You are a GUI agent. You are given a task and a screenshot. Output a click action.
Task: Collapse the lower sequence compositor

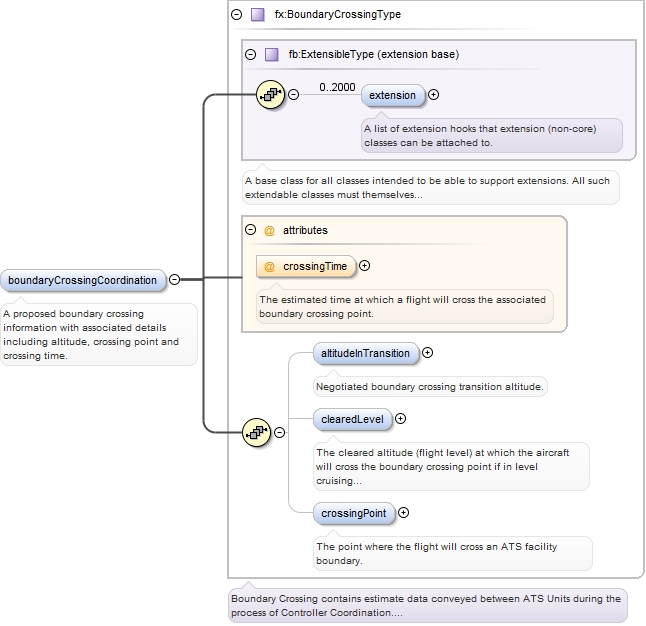coord(279,432)
